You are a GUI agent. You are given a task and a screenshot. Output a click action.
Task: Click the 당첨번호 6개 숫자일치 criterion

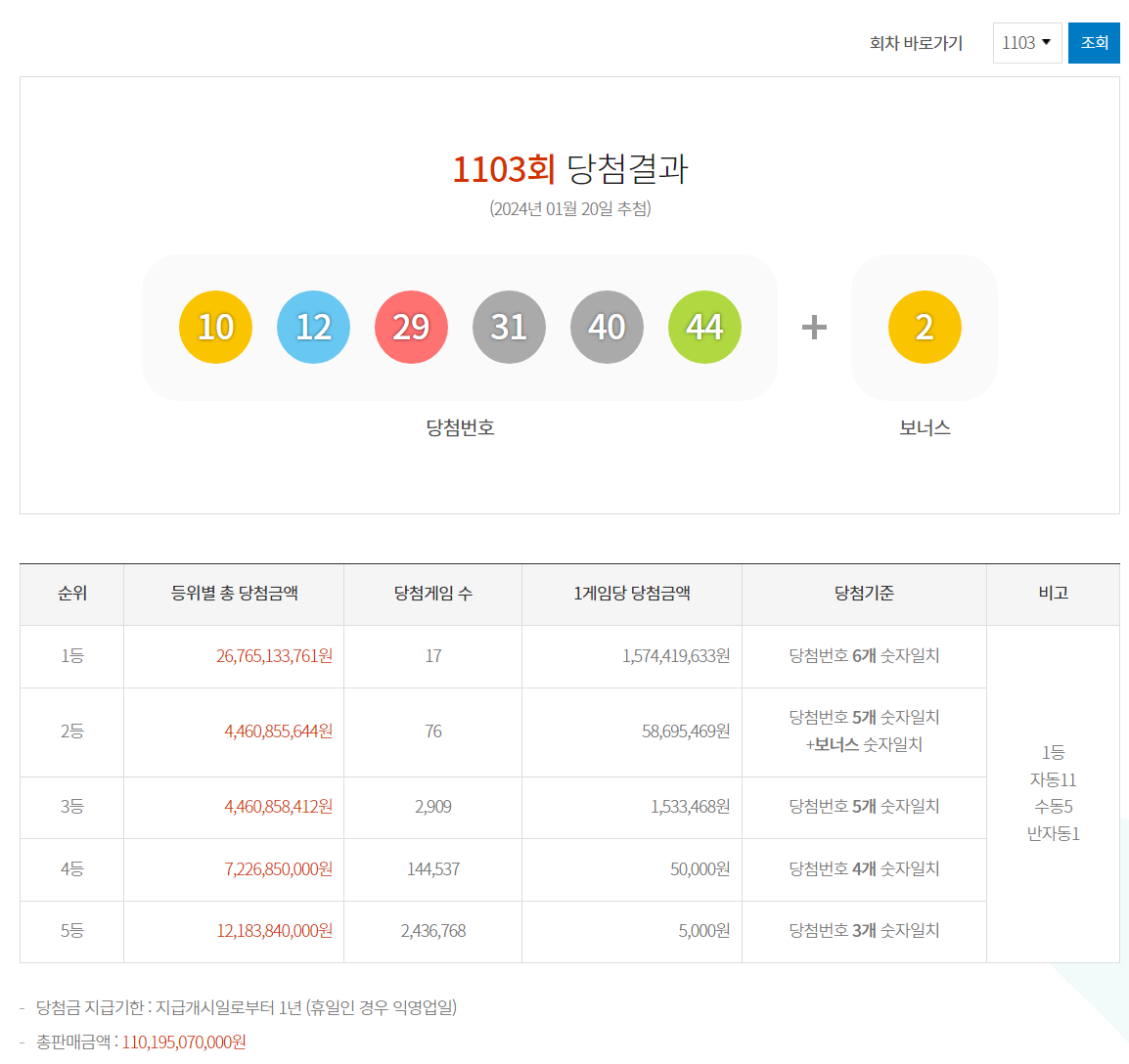(864, 656)
